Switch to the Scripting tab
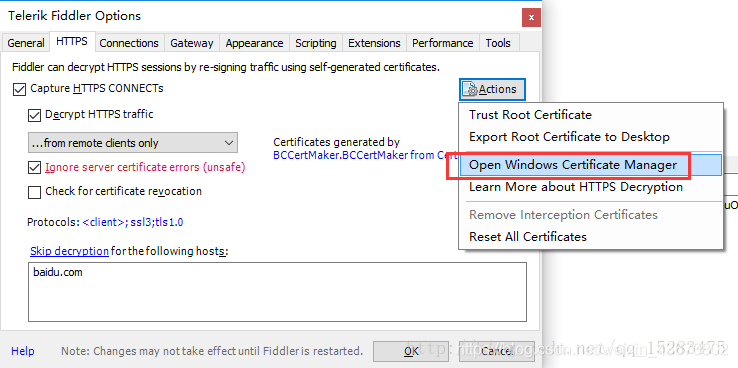The image size is (738, 368). [316, 43]
